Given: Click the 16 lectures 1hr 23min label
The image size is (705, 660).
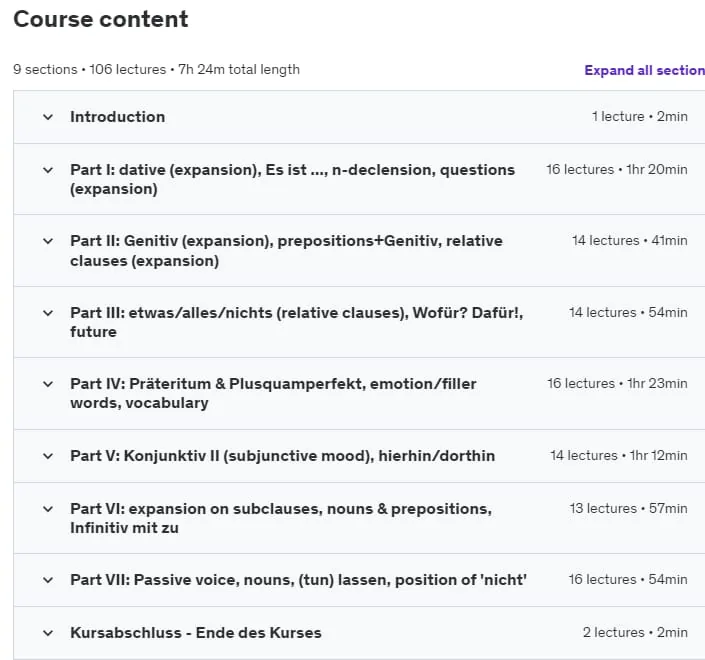Looking at the screenshot, I should click(x=617, y=384).
